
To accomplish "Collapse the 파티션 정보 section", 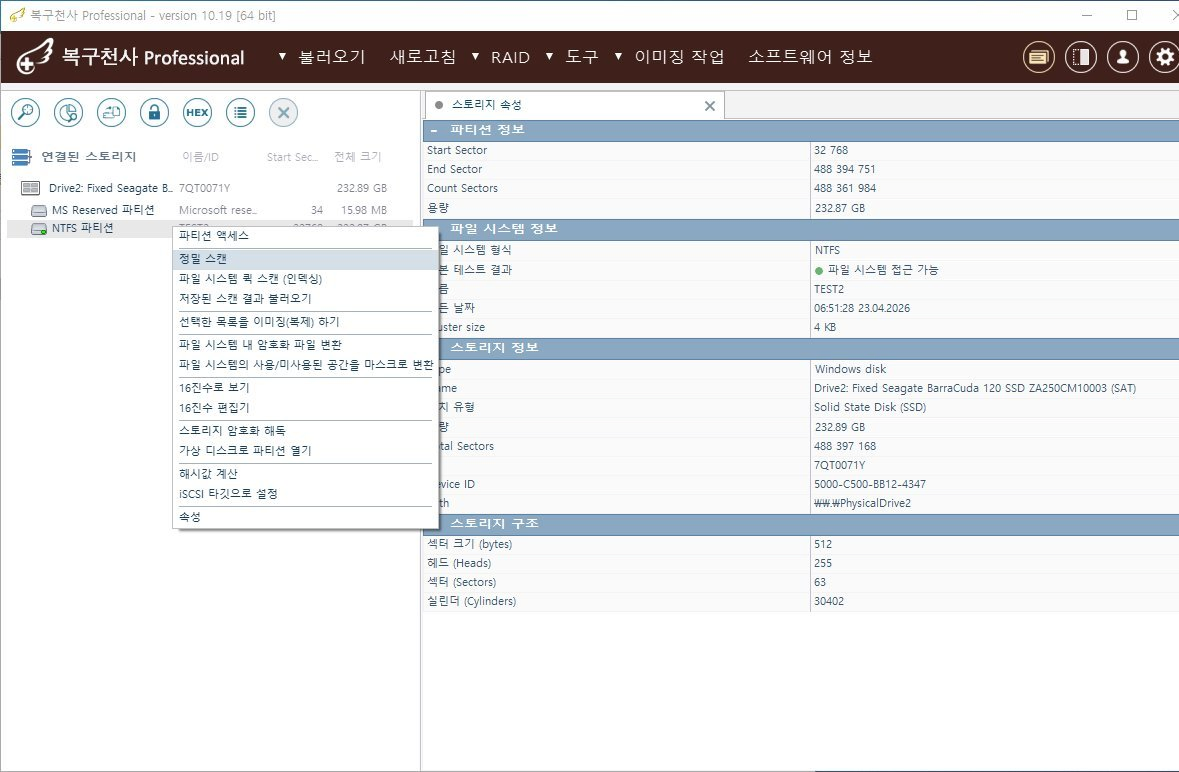I will point(434,130).
